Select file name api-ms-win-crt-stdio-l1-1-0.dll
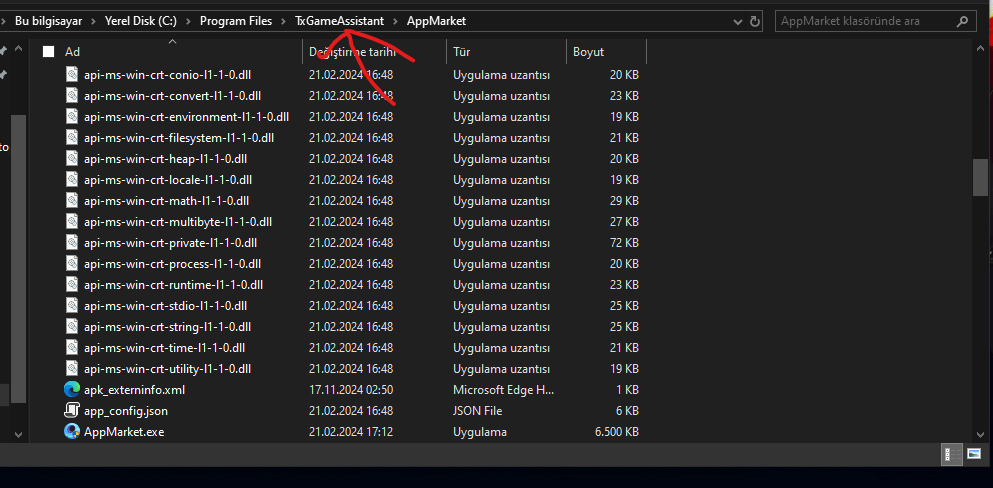993x488 pixels. click(x=165, y=306)
